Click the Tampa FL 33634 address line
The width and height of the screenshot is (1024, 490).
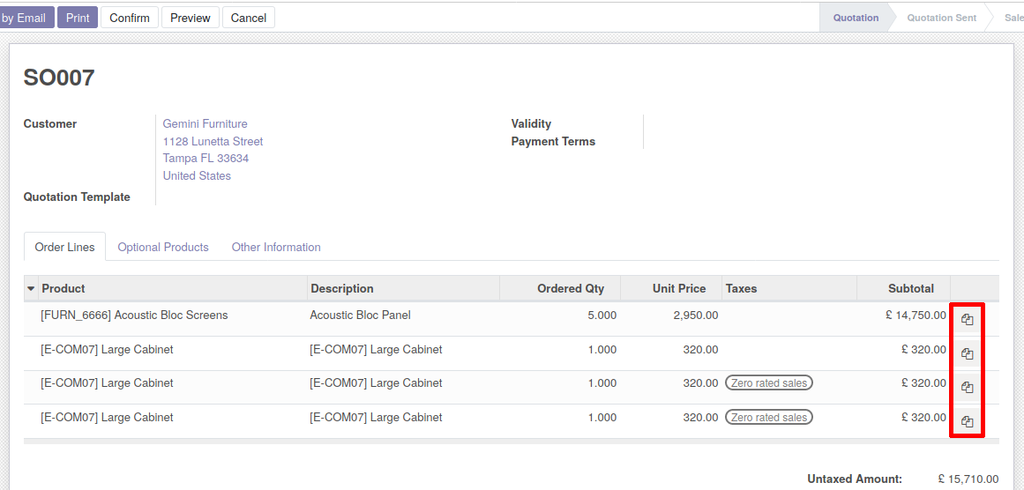[x=206, y=158]
